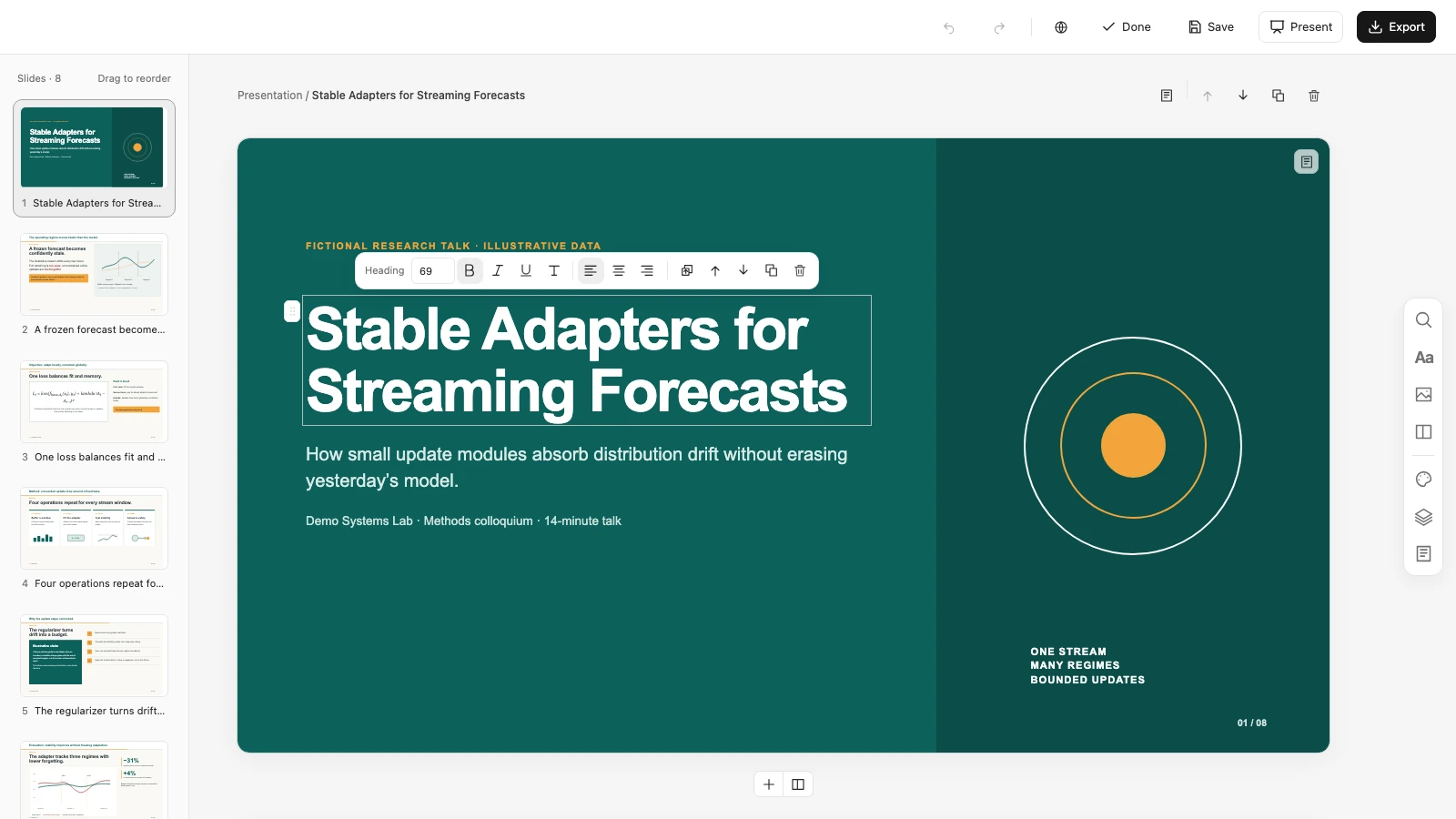Click the notes badge on slide corner
The image size is (1456, 819).
point(1306,161)
